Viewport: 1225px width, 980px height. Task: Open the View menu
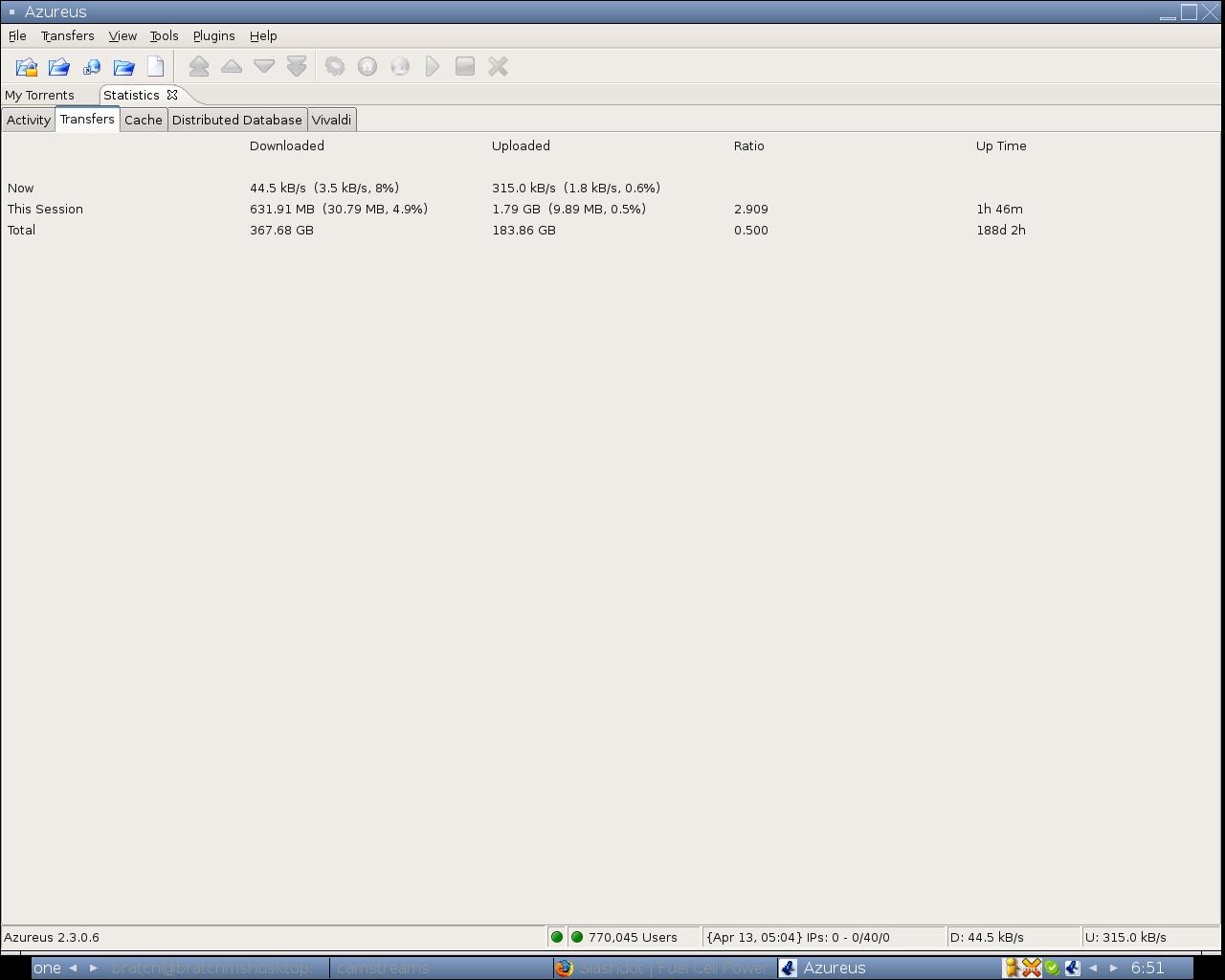122,35
